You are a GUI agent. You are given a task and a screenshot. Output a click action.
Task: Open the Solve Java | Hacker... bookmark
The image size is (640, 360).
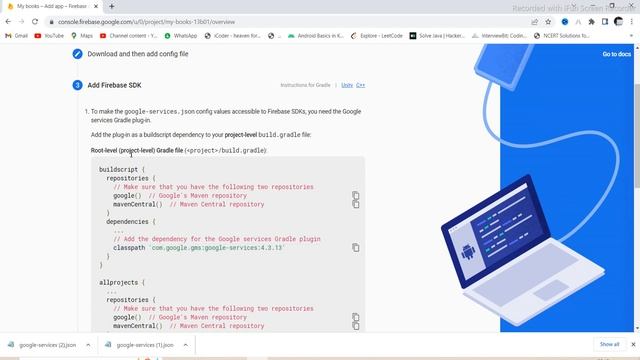(437, 36)
